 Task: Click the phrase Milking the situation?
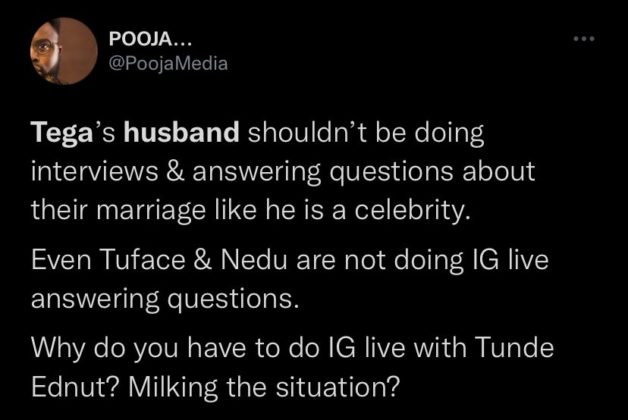(x=265, y=387)
